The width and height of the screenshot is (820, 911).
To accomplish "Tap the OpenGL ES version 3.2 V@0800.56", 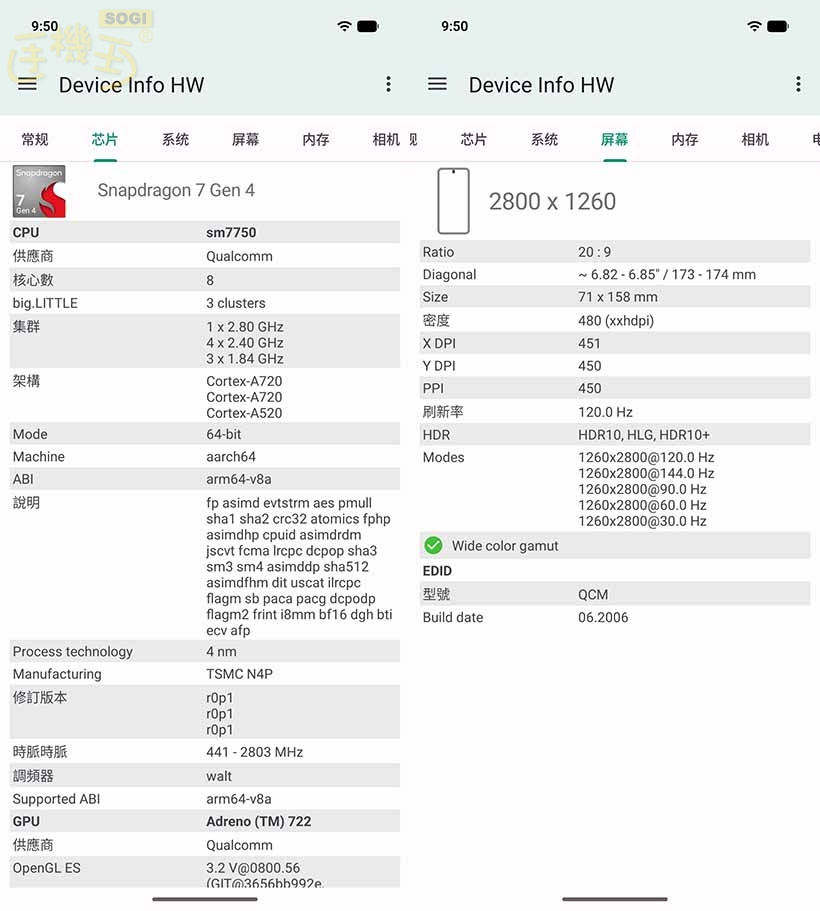I will point(253,868).
